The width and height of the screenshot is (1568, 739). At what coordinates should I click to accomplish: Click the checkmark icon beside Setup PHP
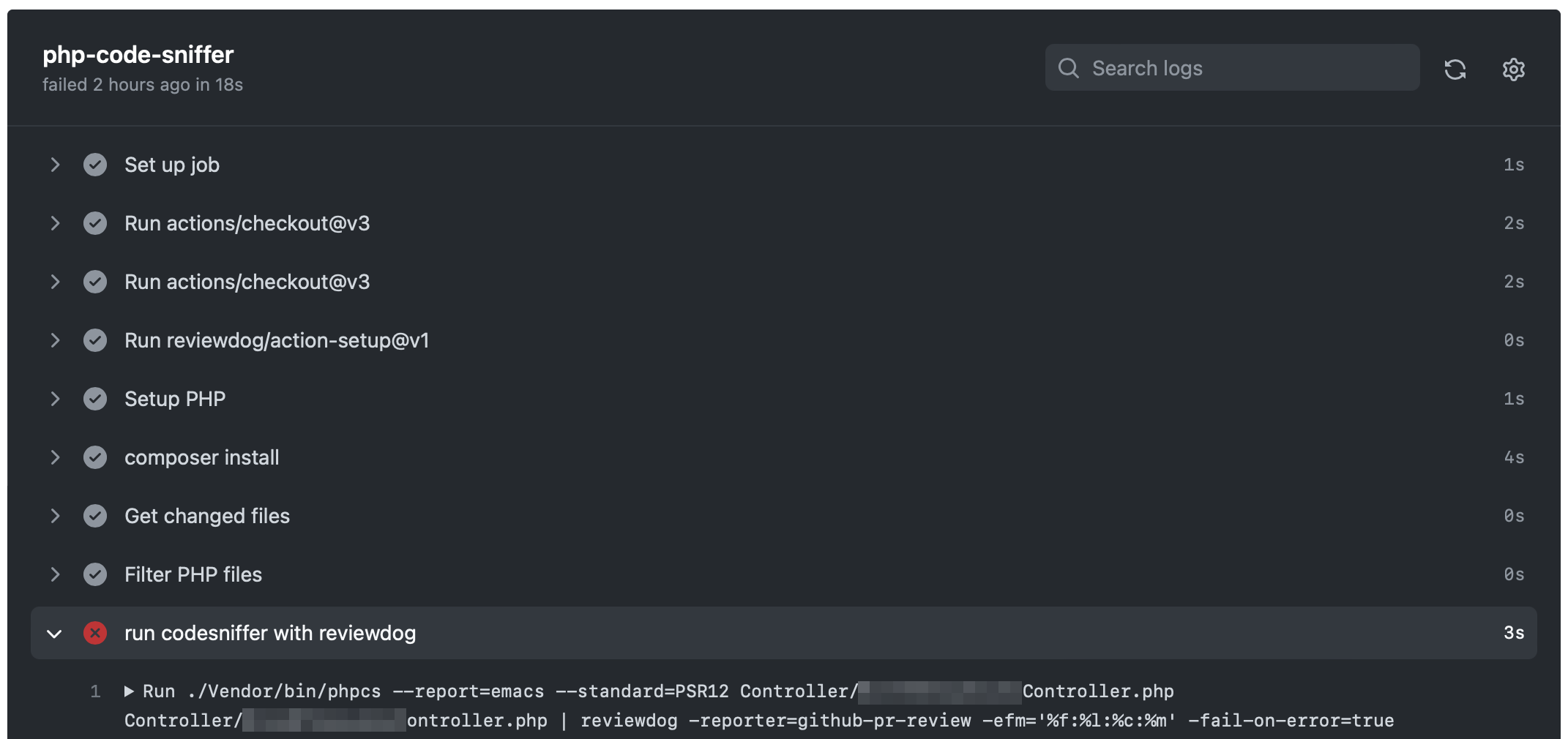pyautogui.click(x=95, y=399)
